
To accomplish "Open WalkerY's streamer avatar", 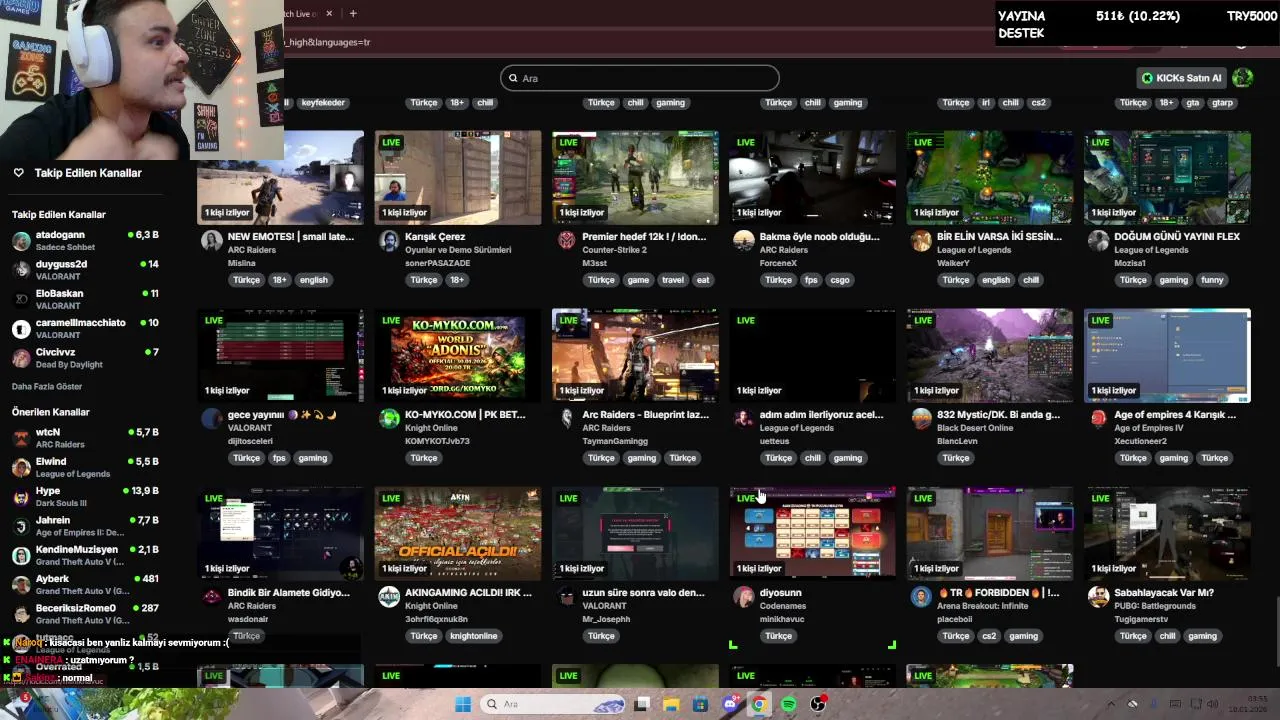I will pyautogui.click(x=921, y=241).
